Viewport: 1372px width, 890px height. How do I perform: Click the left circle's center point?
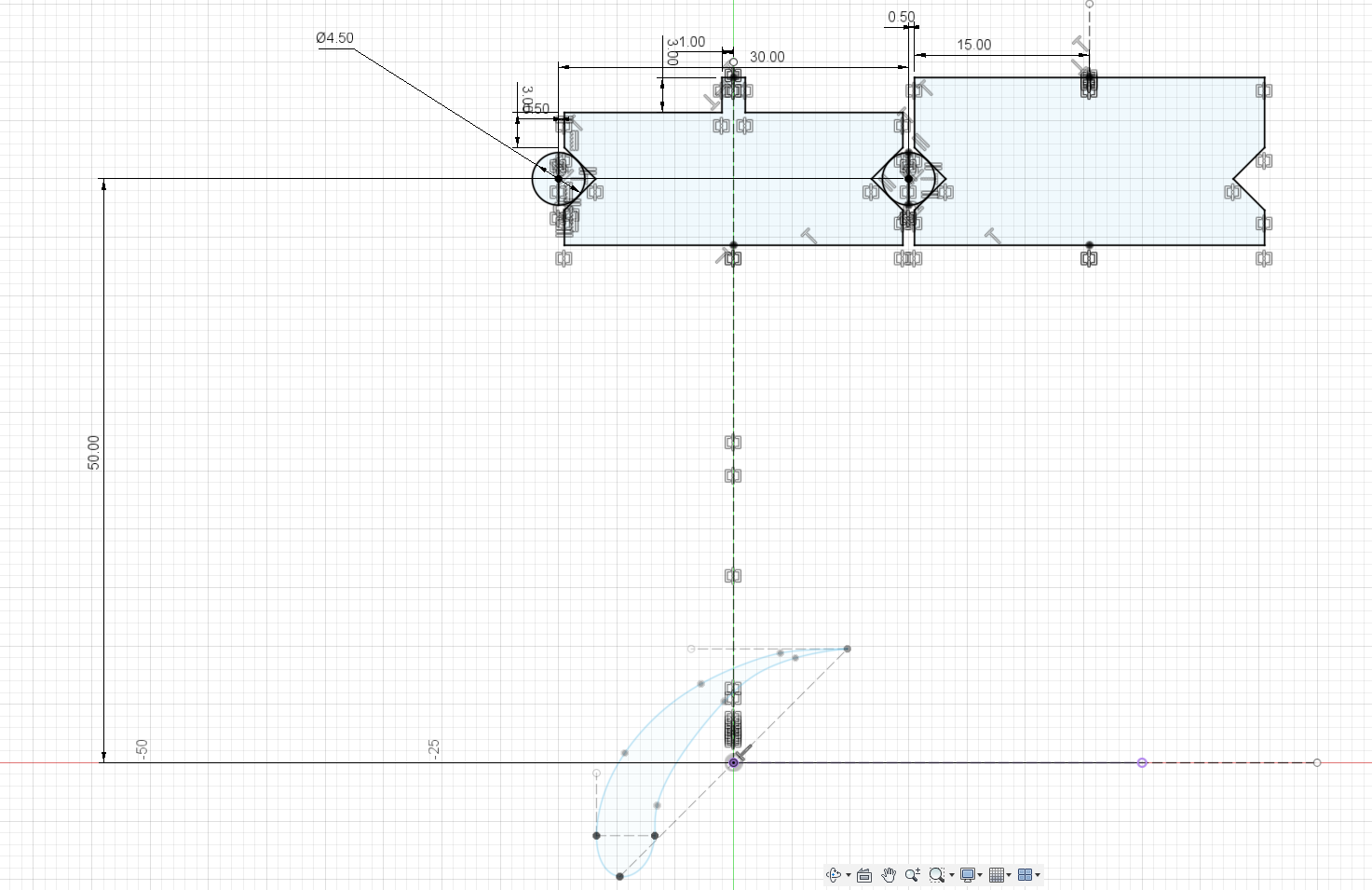click(x=559, y=178)
